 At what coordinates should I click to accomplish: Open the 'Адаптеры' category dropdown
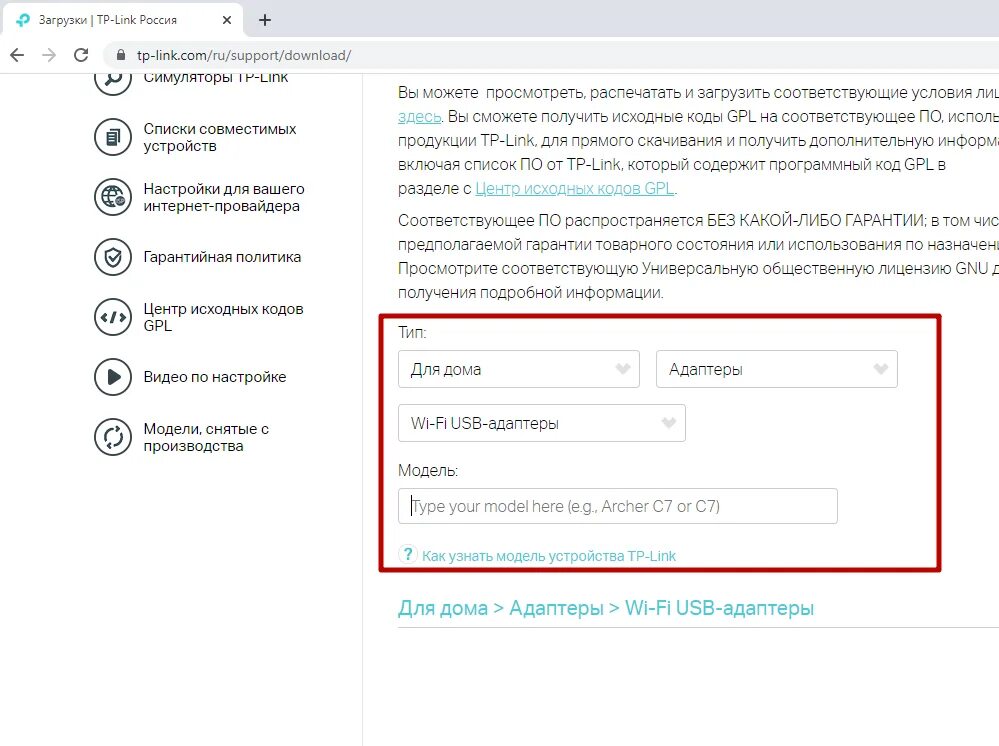[x=777, y=369]
